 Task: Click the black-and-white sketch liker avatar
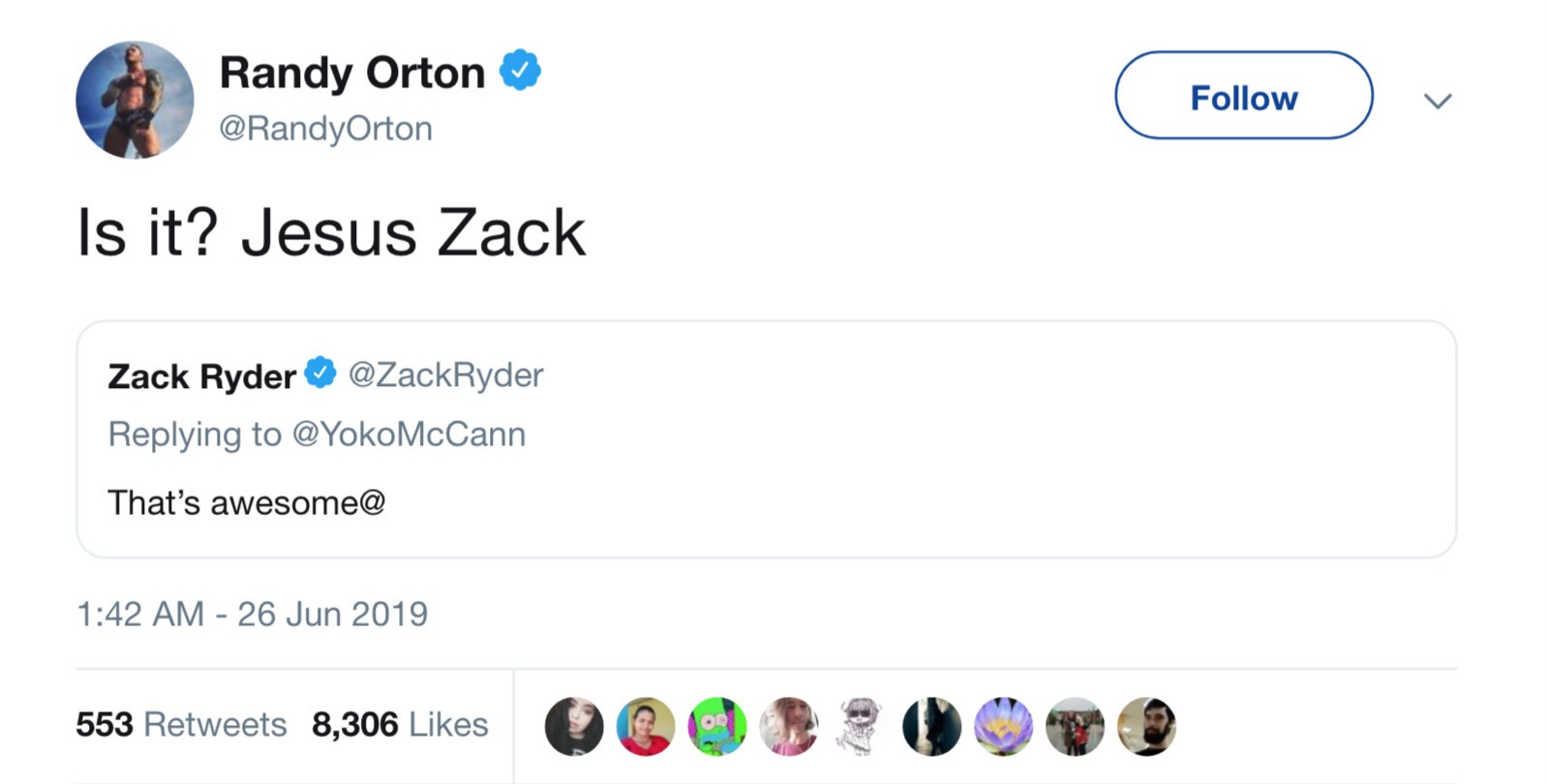point(861,726)
